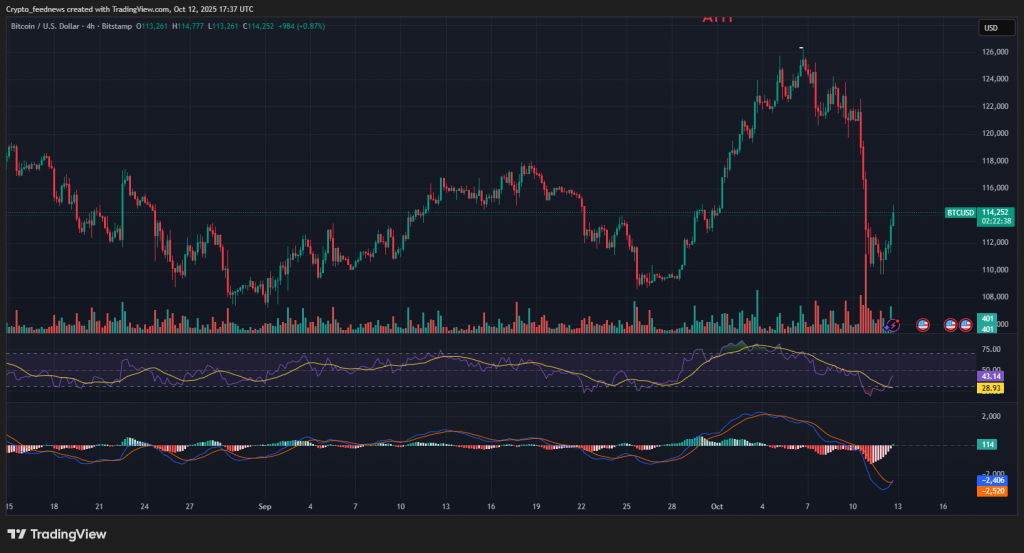Click the blue MACD value label −2,406
Viewport: 1024px width, 553px height.
coord(992,480)
